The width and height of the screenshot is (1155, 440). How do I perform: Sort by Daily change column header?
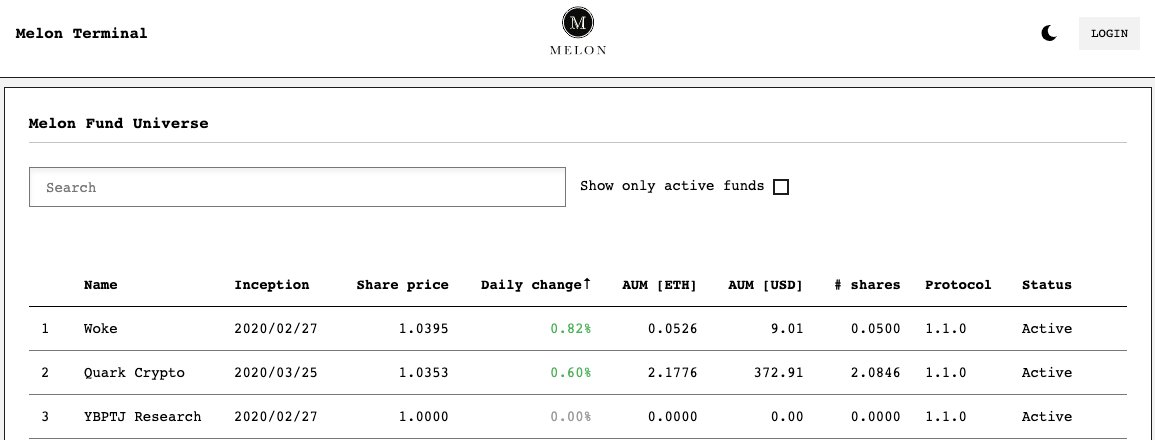[536, 284]
